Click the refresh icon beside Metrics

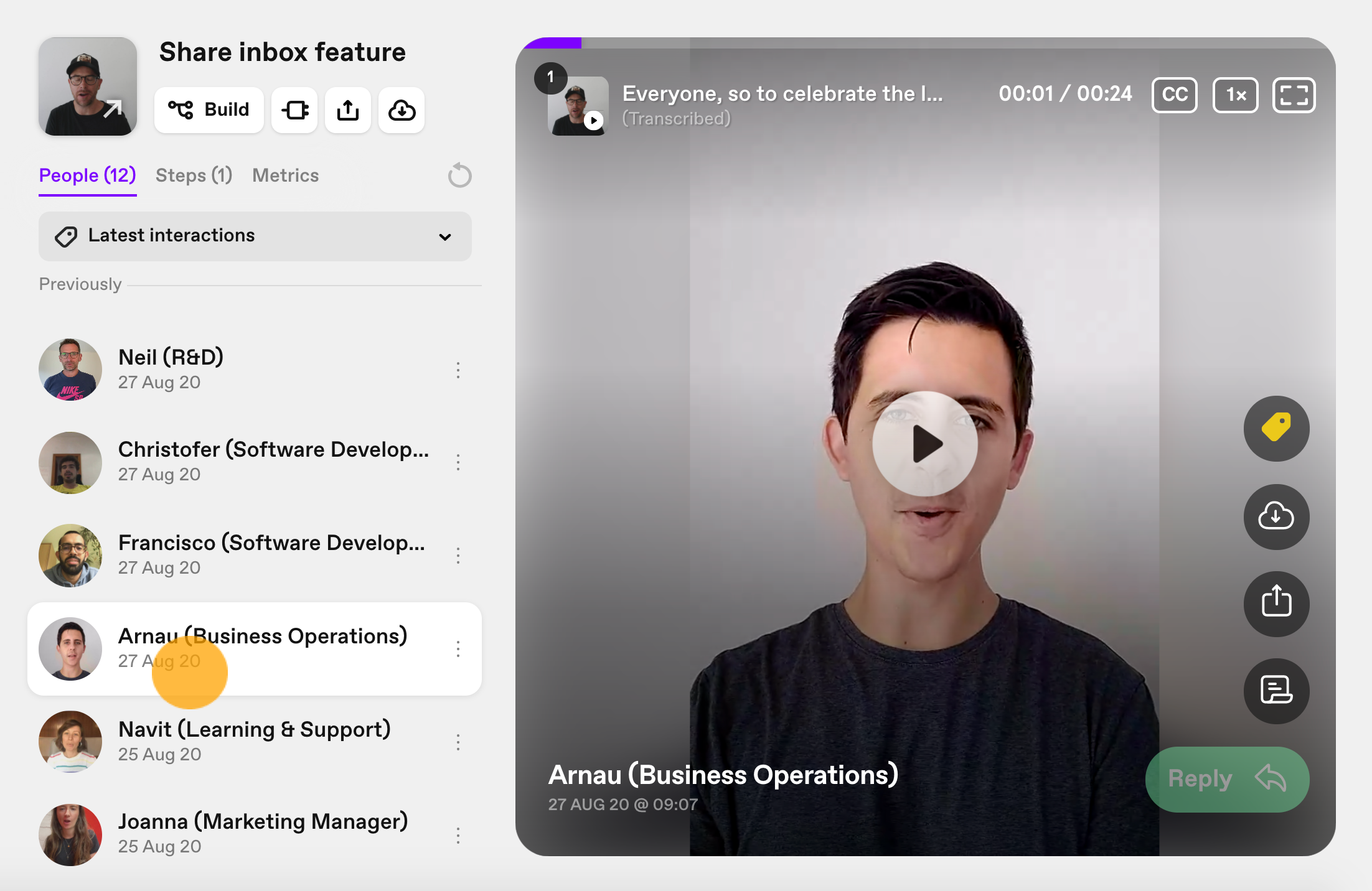click(459, 175)
